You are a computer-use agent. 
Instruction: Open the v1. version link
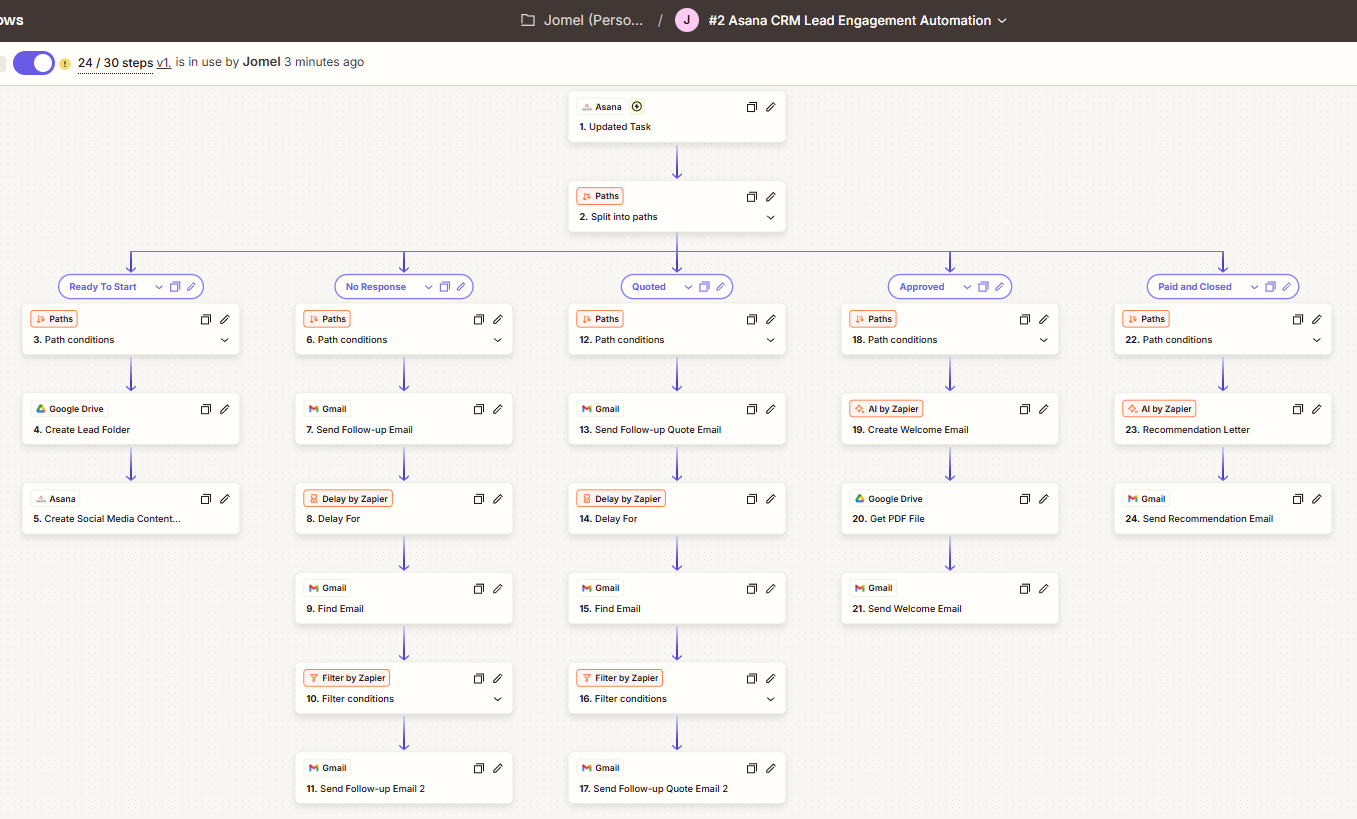coord(164,62)
